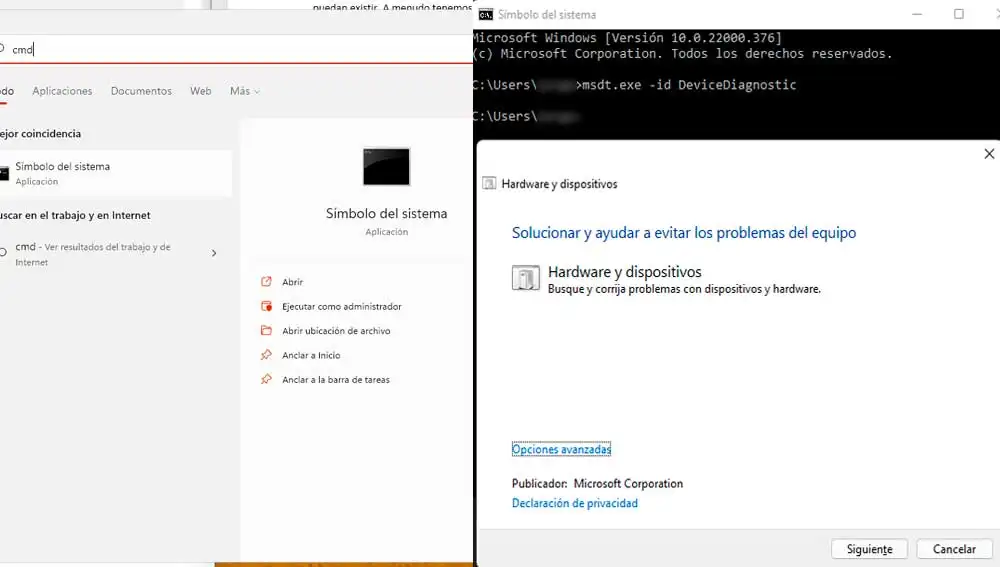Click the run as administrator shield icon
The width and height of the screenshot is (1000, 567).
[267, 306]
